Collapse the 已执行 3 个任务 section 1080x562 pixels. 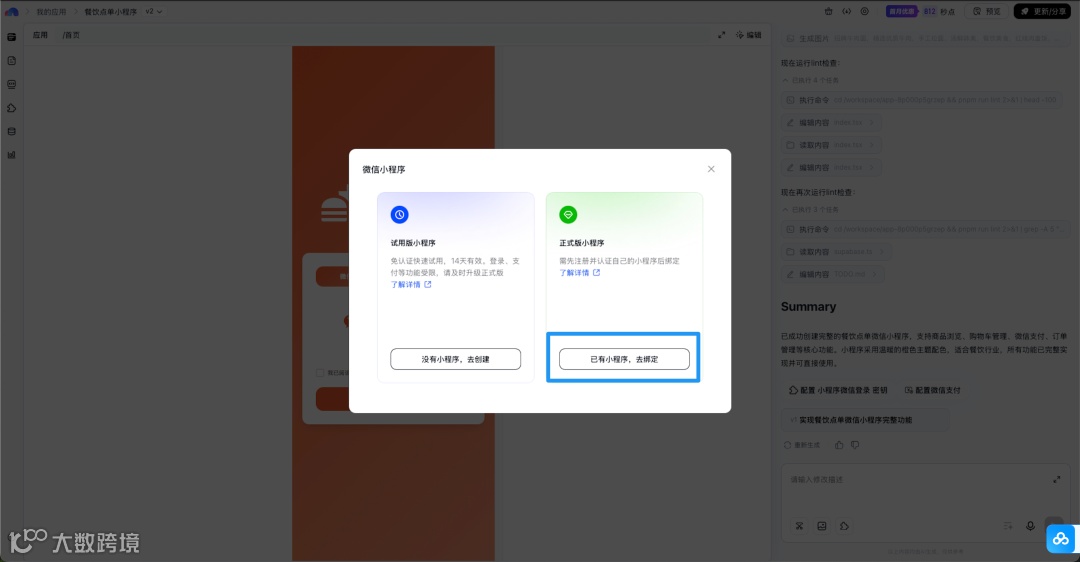[x=811, y=209]
